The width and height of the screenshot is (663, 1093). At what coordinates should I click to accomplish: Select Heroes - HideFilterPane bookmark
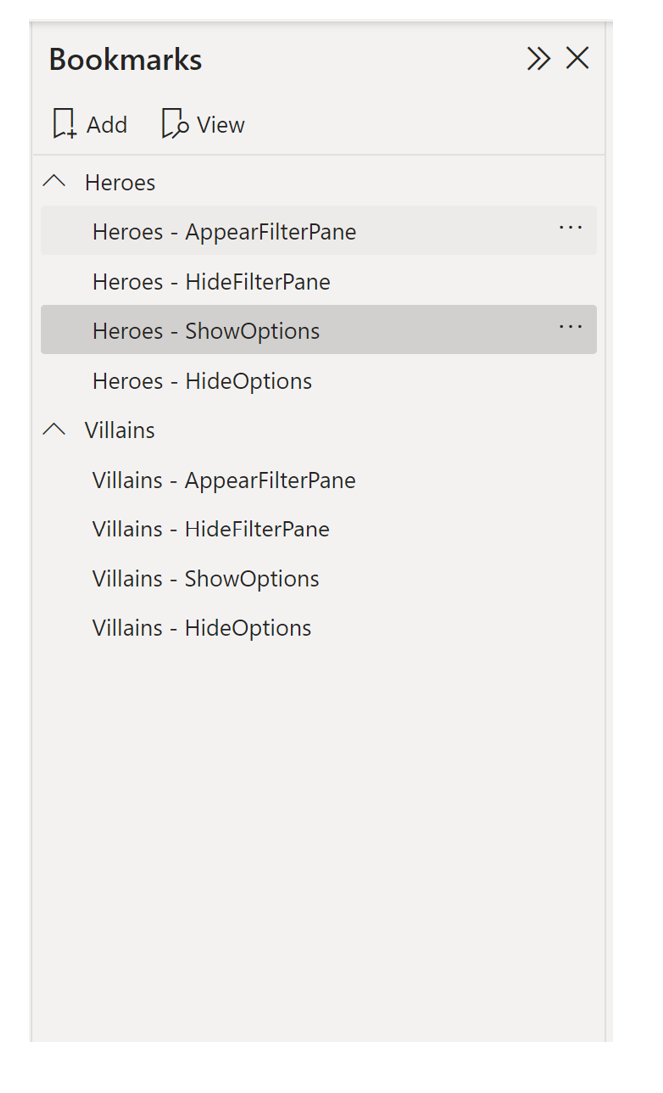pos(319,281)
